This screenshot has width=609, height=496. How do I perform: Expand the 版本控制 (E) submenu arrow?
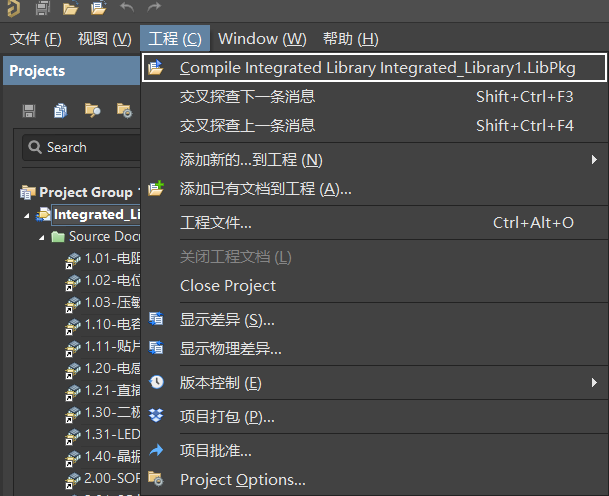coord(594,383)
